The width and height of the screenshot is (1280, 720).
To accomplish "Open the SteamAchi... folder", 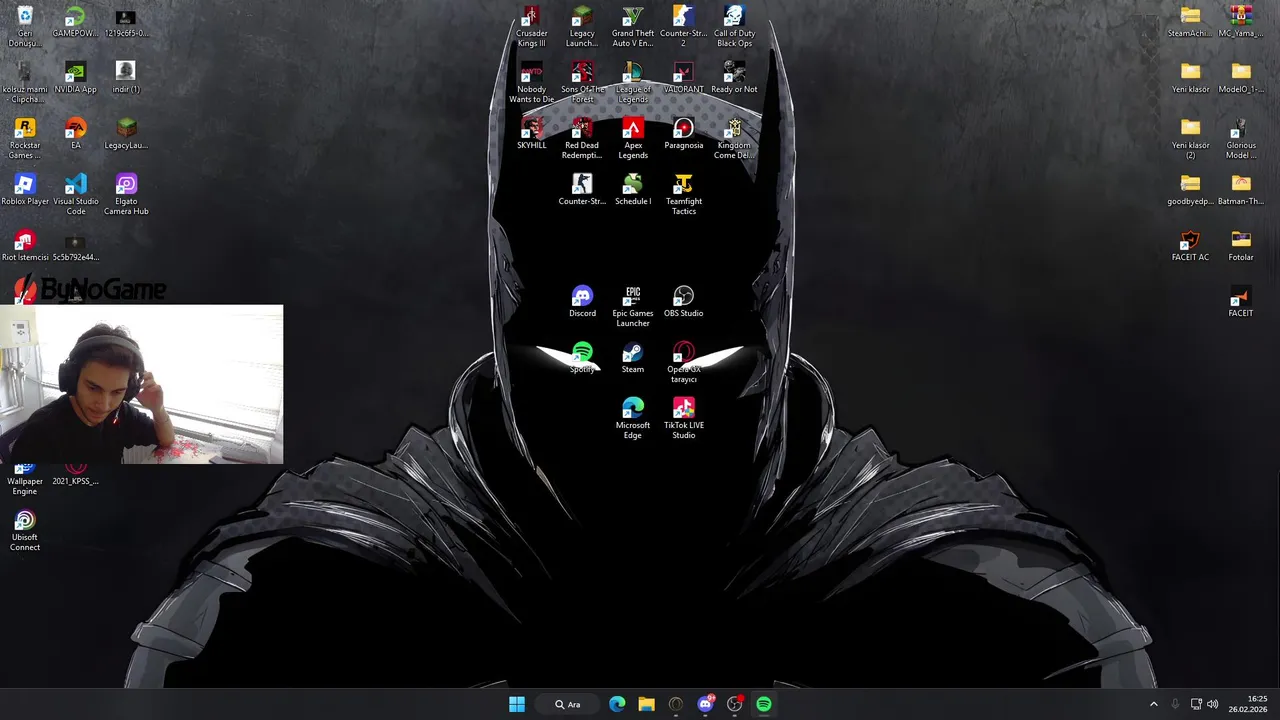I will point(1190,22).
